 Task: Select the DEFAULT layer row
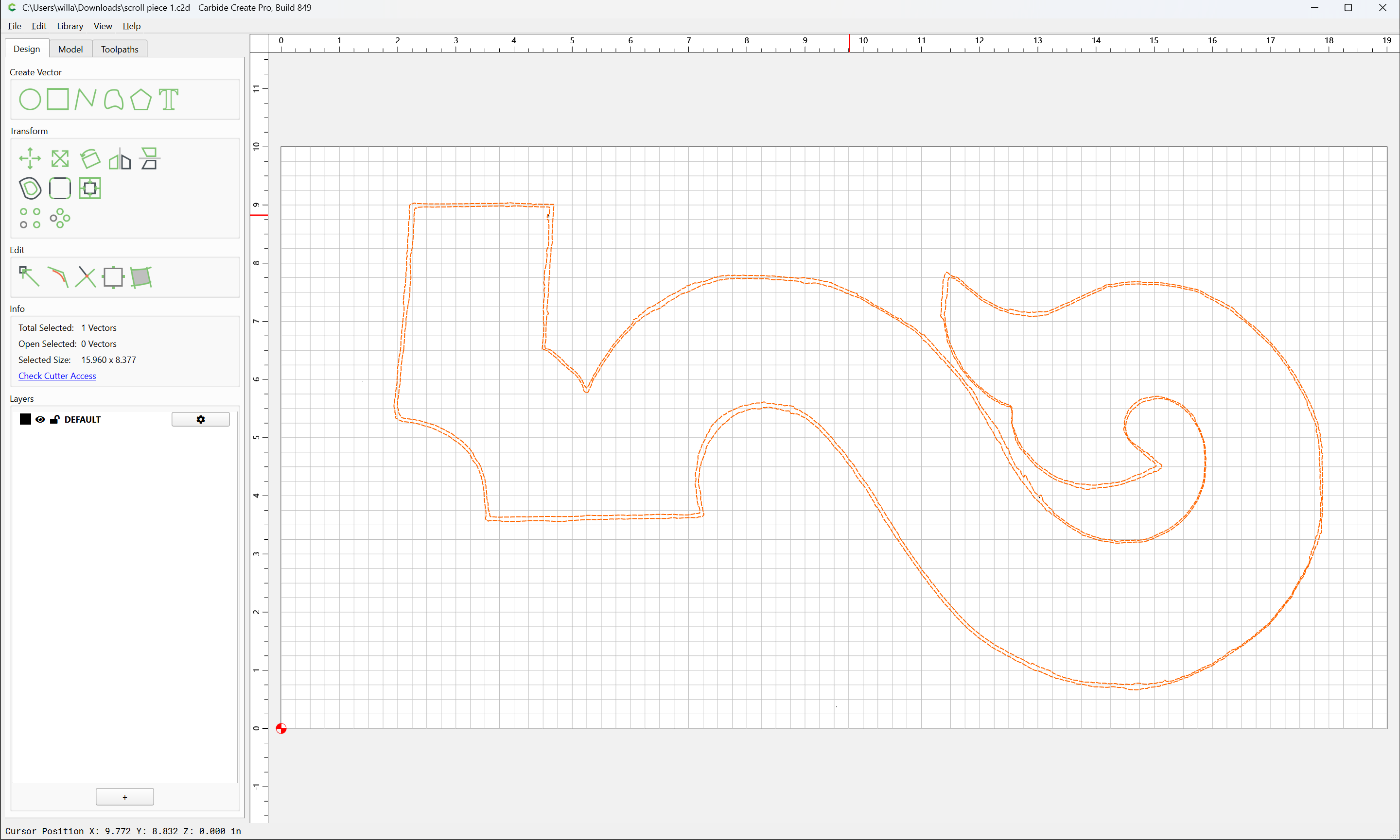(x=124, y=419)
